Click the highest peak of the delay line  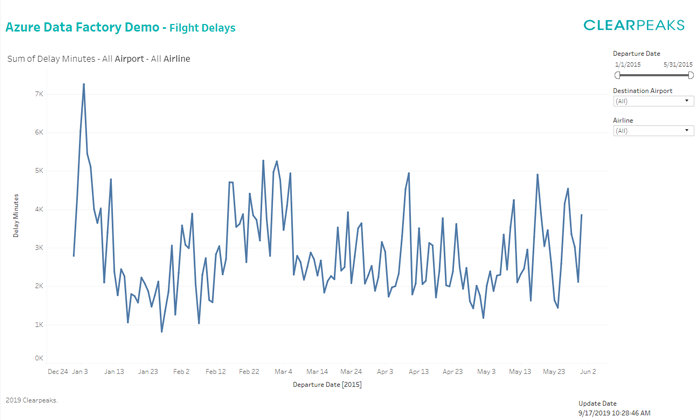(x=83, y=84)
